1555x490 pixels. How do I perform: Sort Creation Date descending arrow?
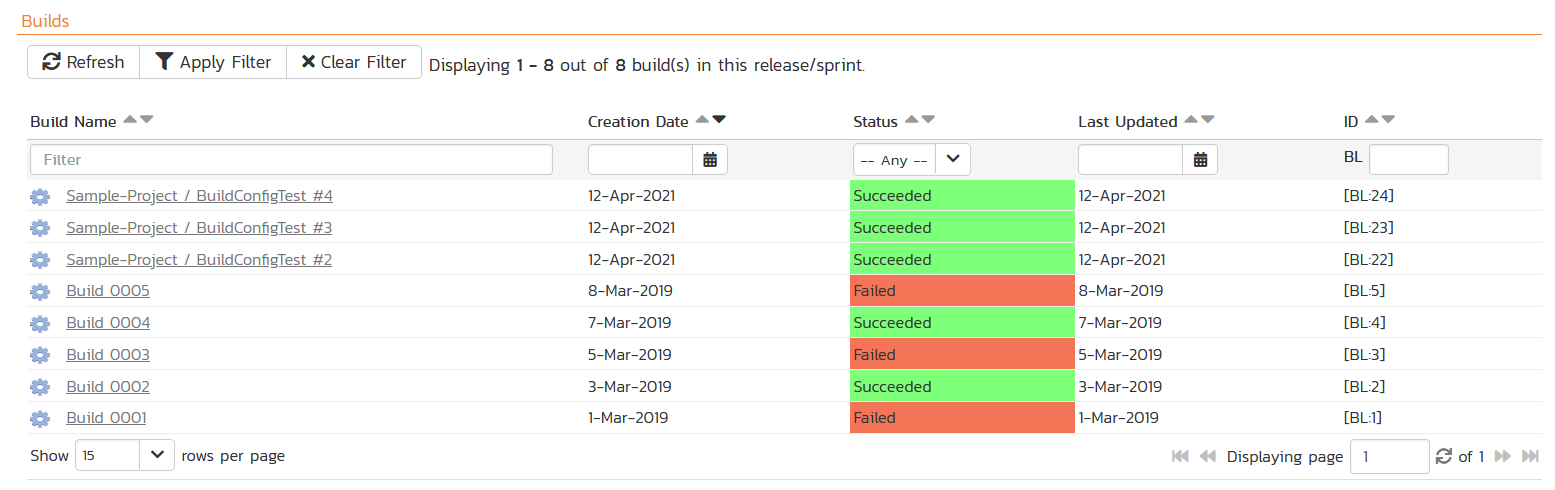tap(719, 120)
